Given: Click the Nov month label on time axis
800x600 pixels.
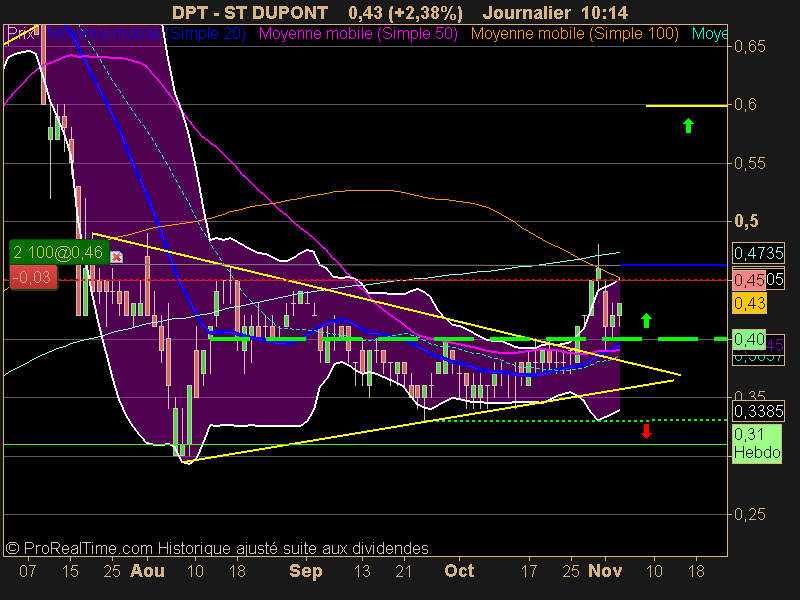Looking at the screenshot, I should (605, 570).
